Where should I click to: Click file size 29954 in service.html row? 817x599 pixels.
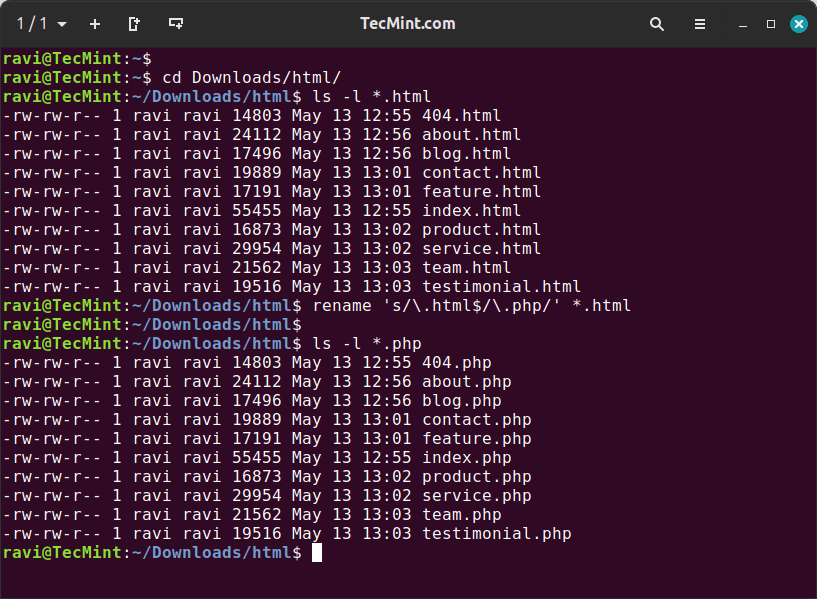(256, 248)
